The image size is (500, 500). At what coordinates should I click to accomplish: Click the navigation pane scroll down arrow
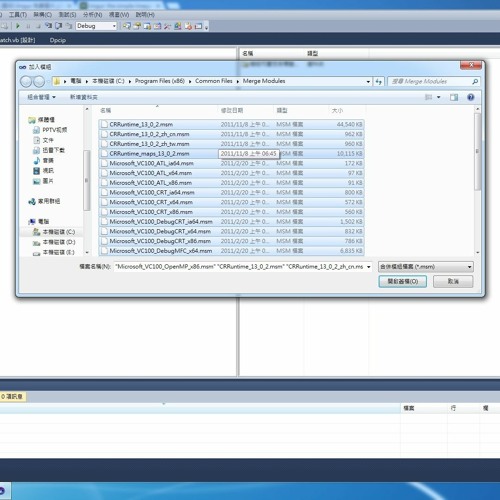coord(87,252)
